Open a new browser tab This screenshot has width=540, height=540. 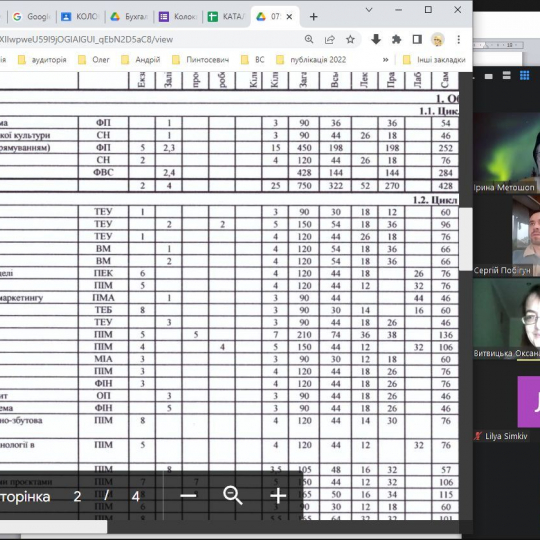313,17
